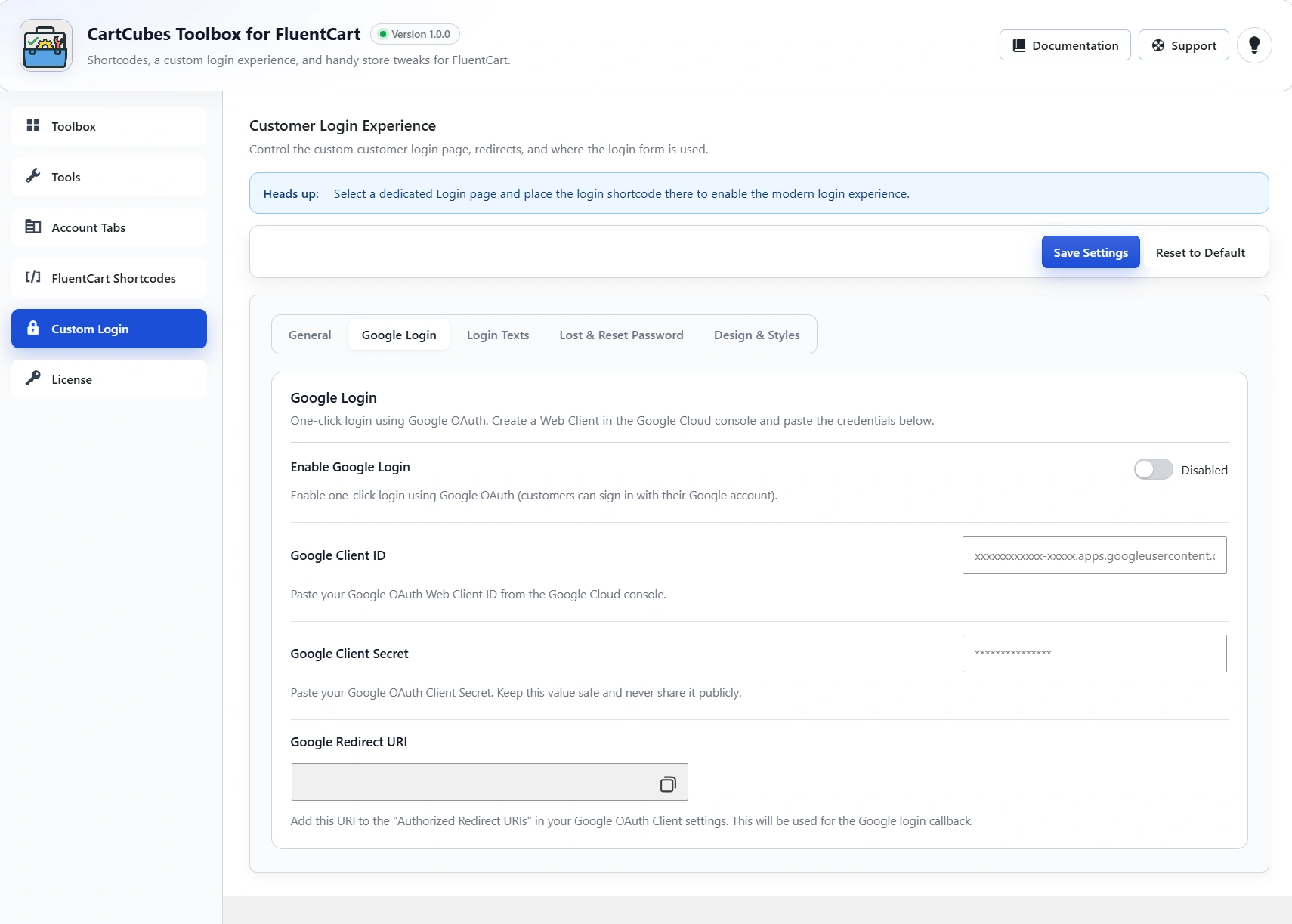Click the 'Google Client Secret' label
Screen dimensions: 1292x924
349,654
